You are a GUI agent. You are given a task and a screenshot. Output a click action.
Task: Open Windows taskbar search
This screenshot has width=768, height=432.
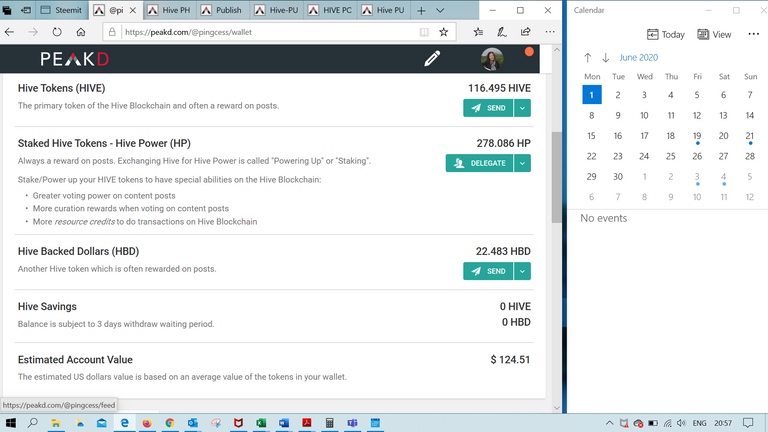(x=33, y=423)
